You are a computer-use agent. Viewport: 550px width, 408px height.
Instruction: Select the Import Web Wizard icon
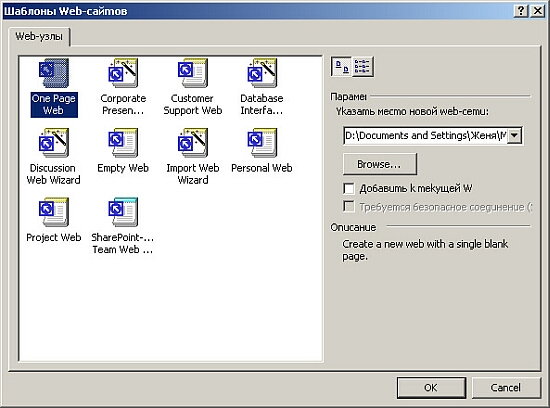(x=193, y=142)
